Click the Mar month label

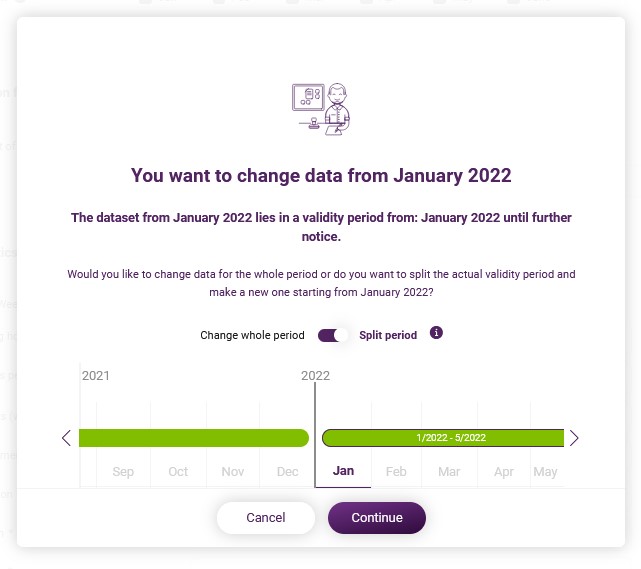(x=449, y=471)
